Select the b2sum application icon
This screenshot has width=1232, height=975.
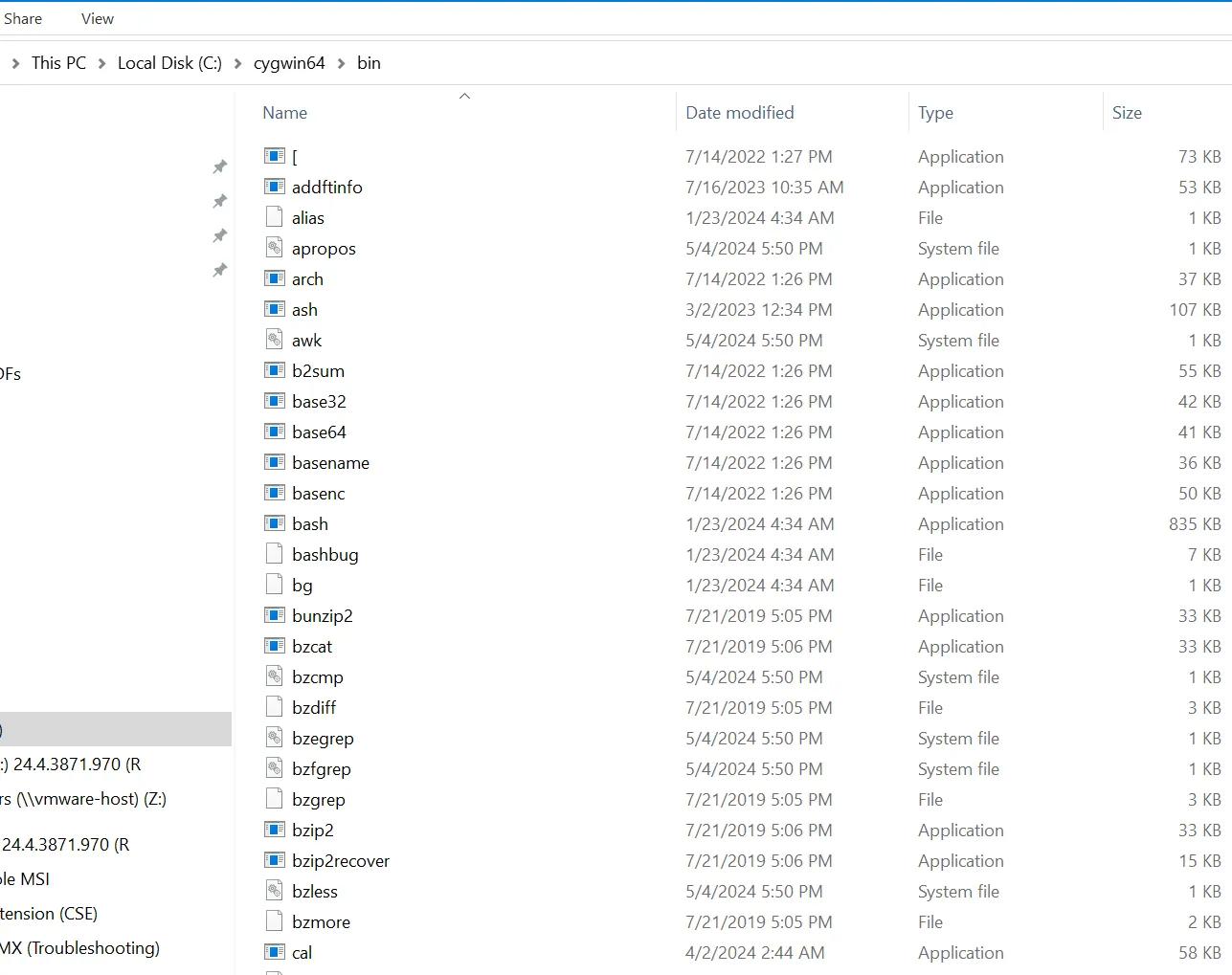pos(275,370)
